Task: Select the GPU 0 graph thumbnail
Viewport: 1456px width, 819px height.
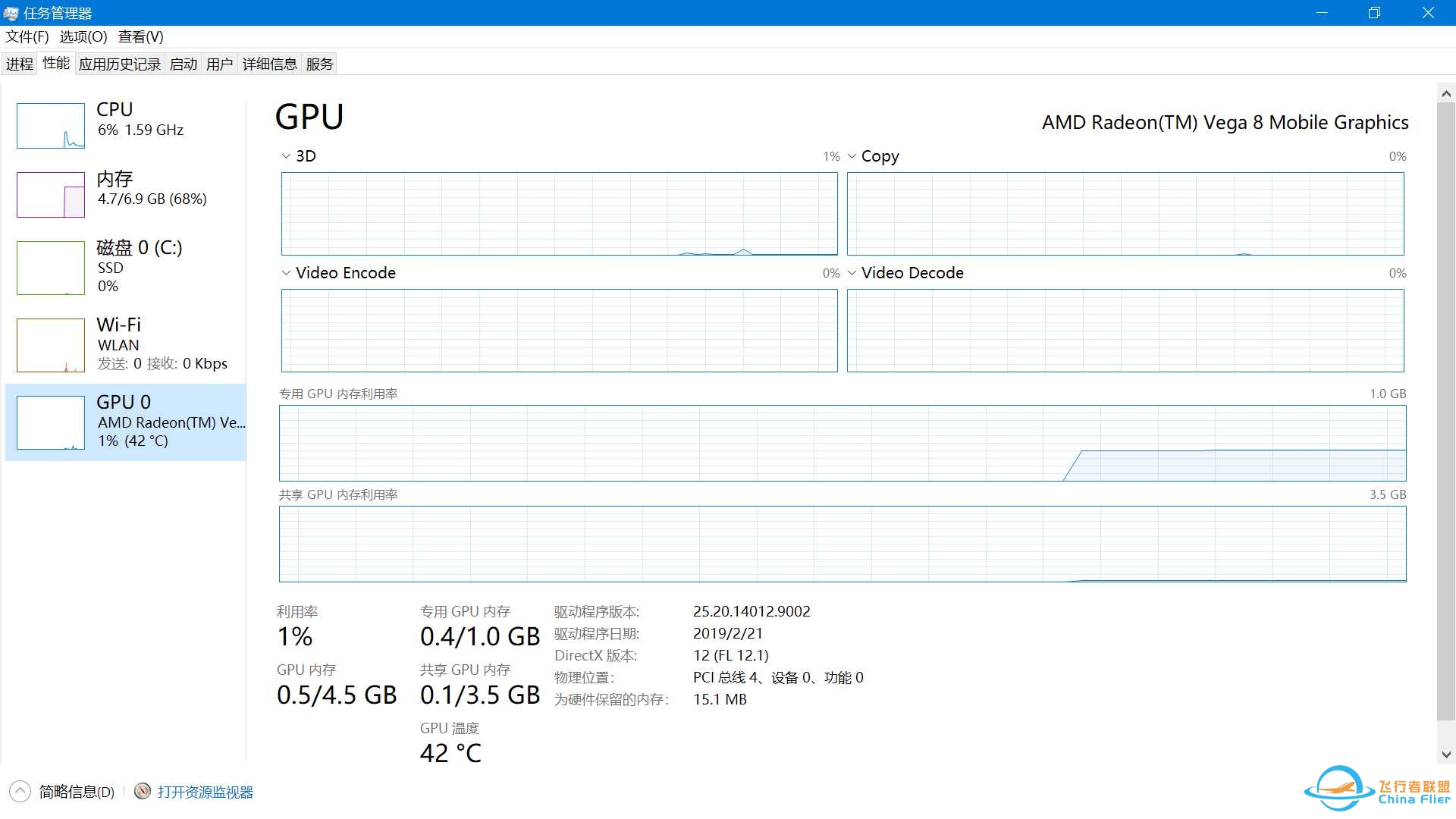Action: point(51,423)
